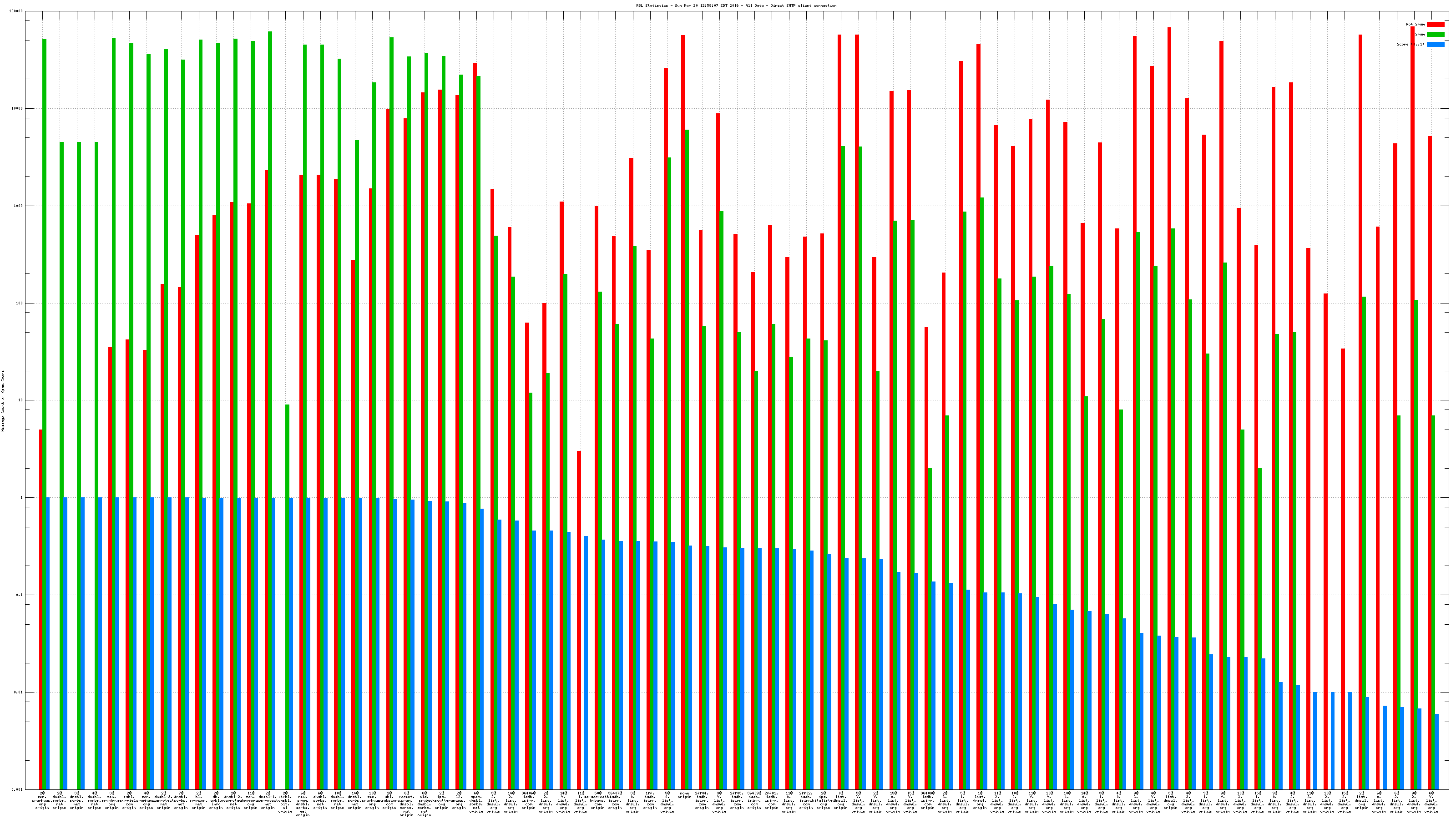
Task: Click the 100000 y-axis tick label
Action: click(16, 11)
